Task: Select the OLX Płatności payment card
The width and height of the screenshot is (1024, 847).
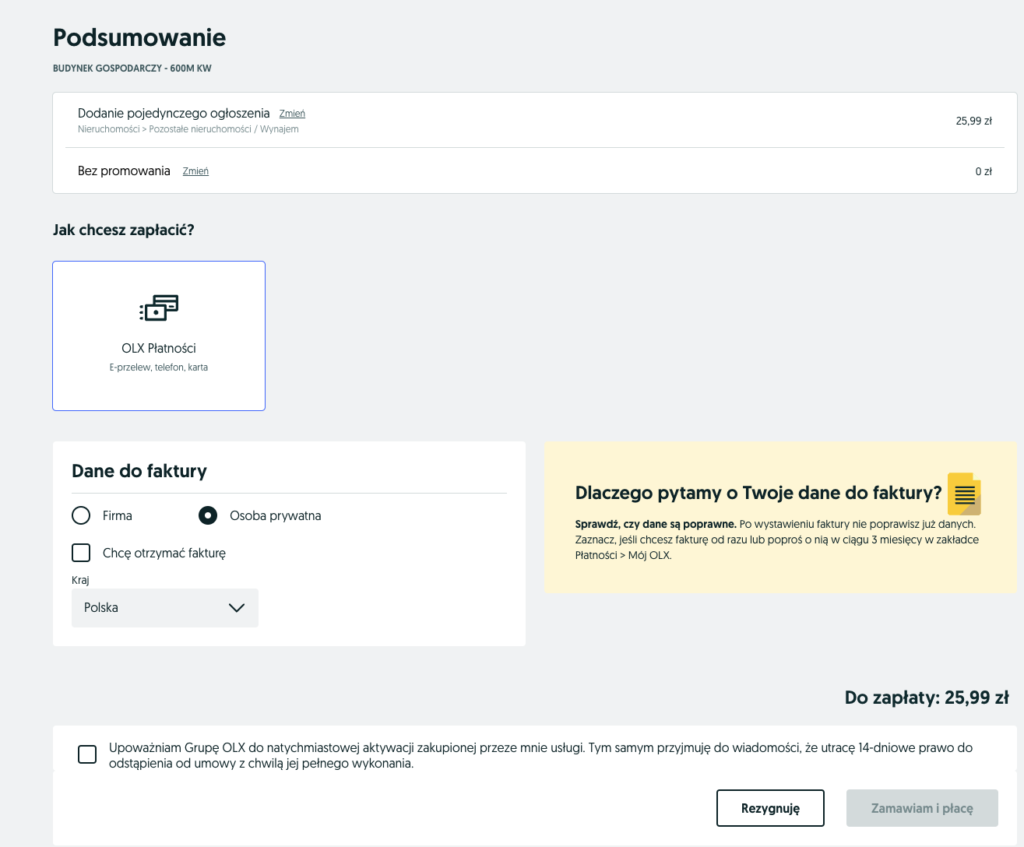Action: [159, 336]
